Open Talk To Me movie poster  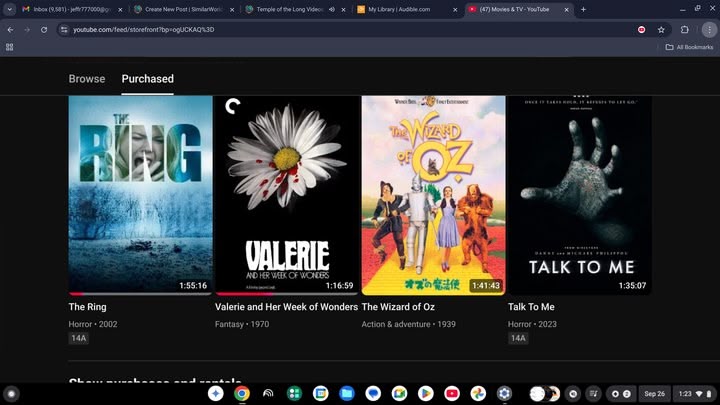(x=579, y=195)
